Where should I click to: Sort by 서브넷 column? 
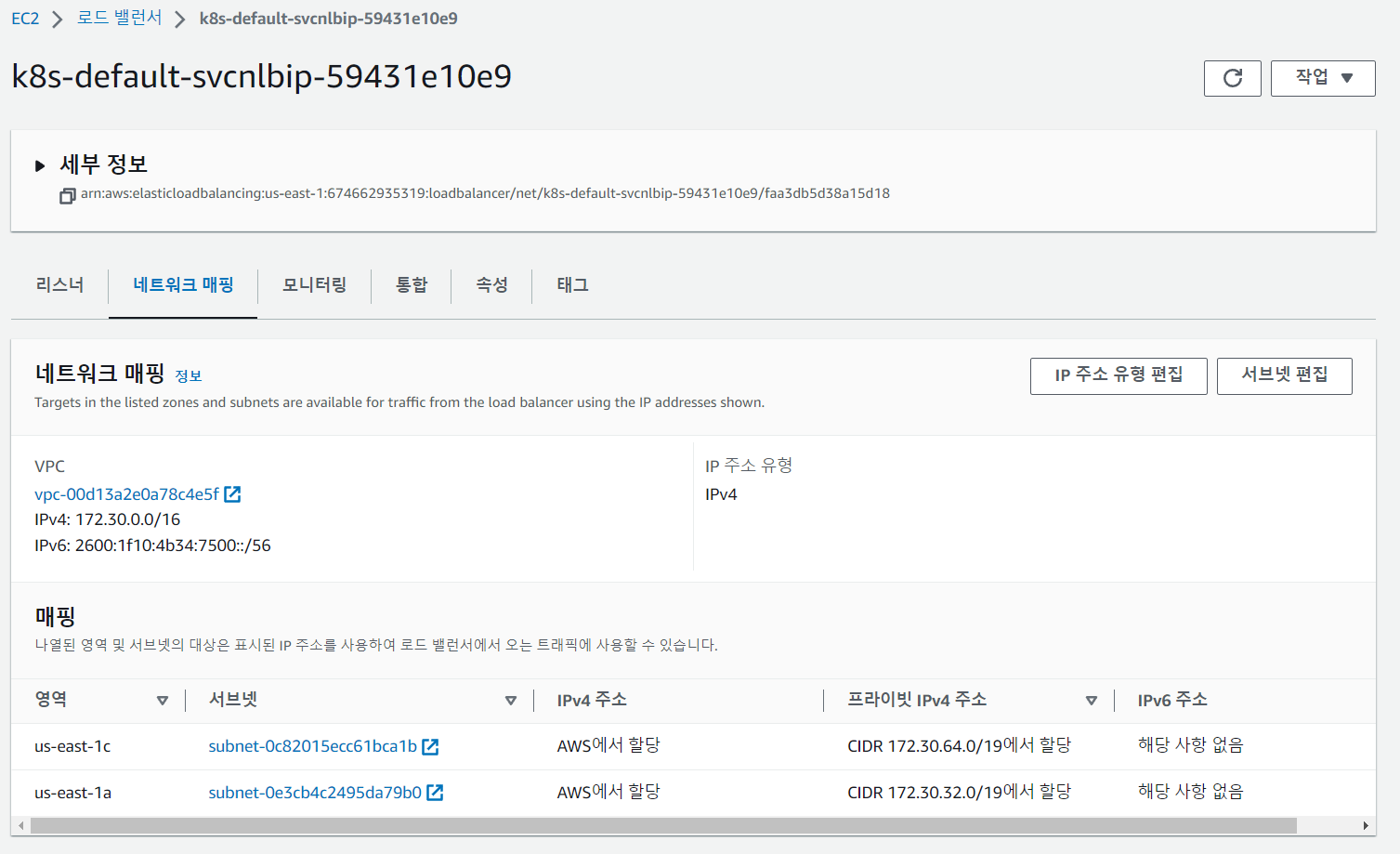(x=510, y=701)
